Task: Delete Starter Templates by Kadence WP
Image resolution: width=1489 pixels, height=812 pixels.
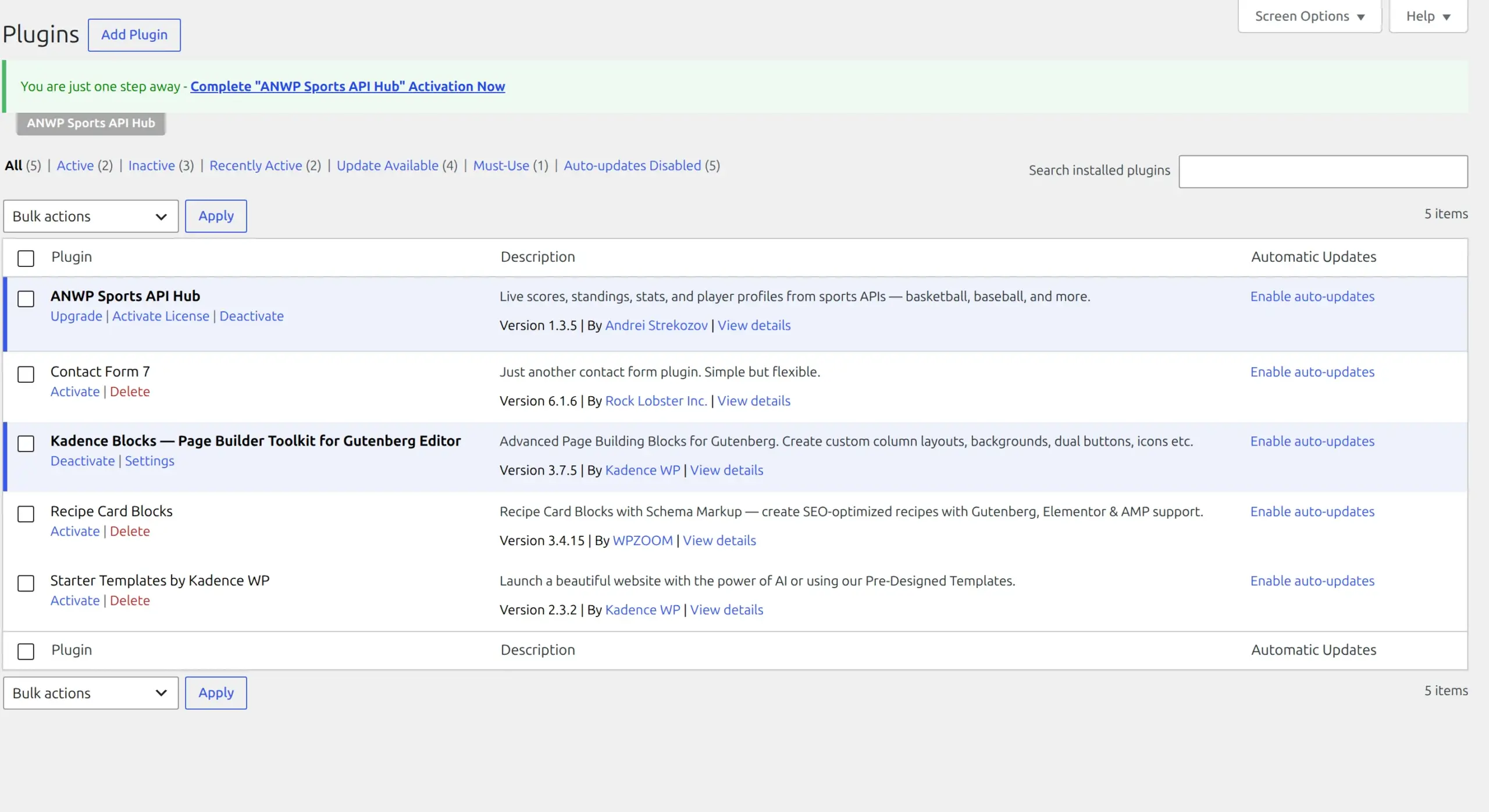Action: 130,600
